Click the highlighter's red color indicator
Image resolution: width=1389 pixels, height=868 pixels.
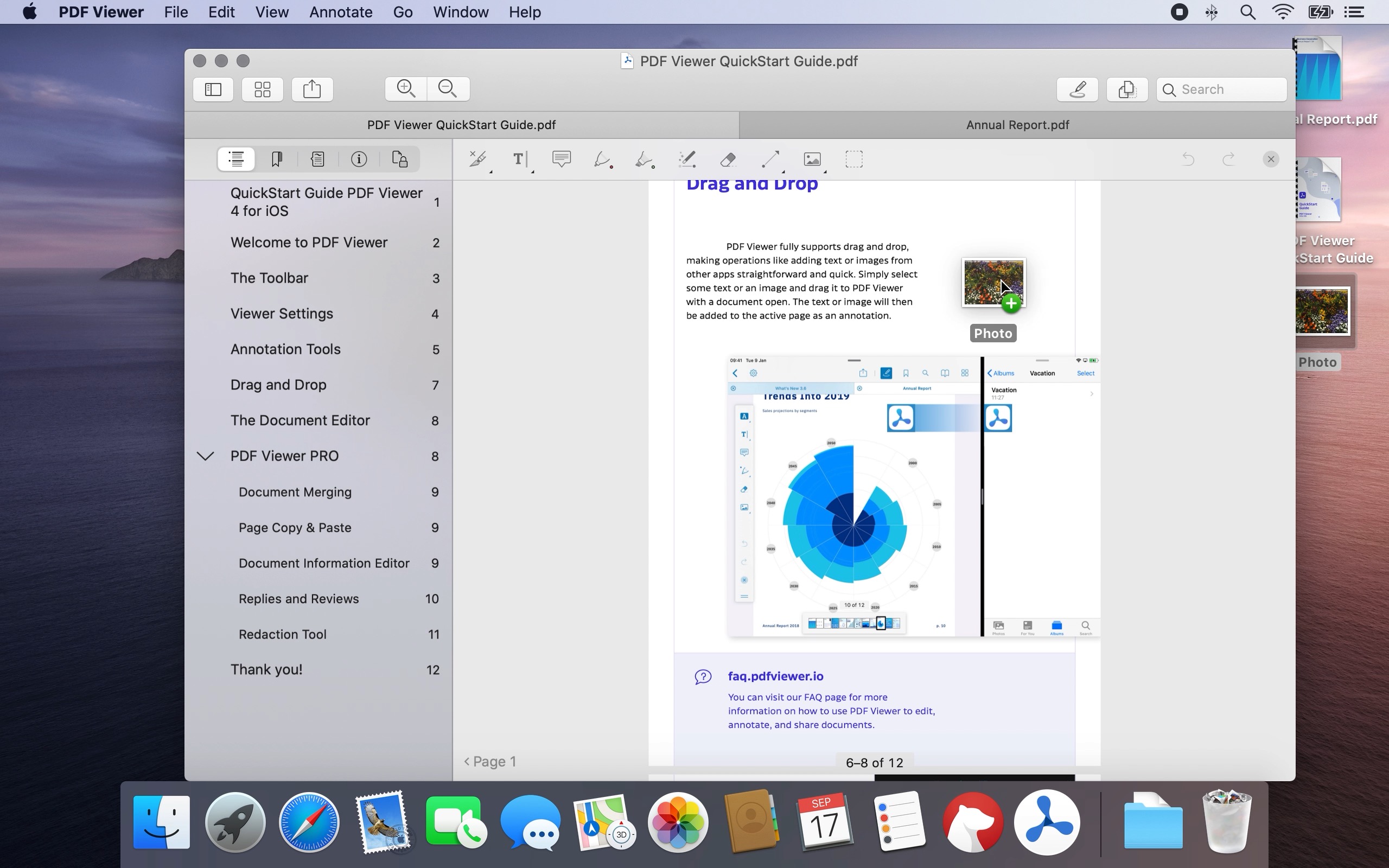click(613, 168)
